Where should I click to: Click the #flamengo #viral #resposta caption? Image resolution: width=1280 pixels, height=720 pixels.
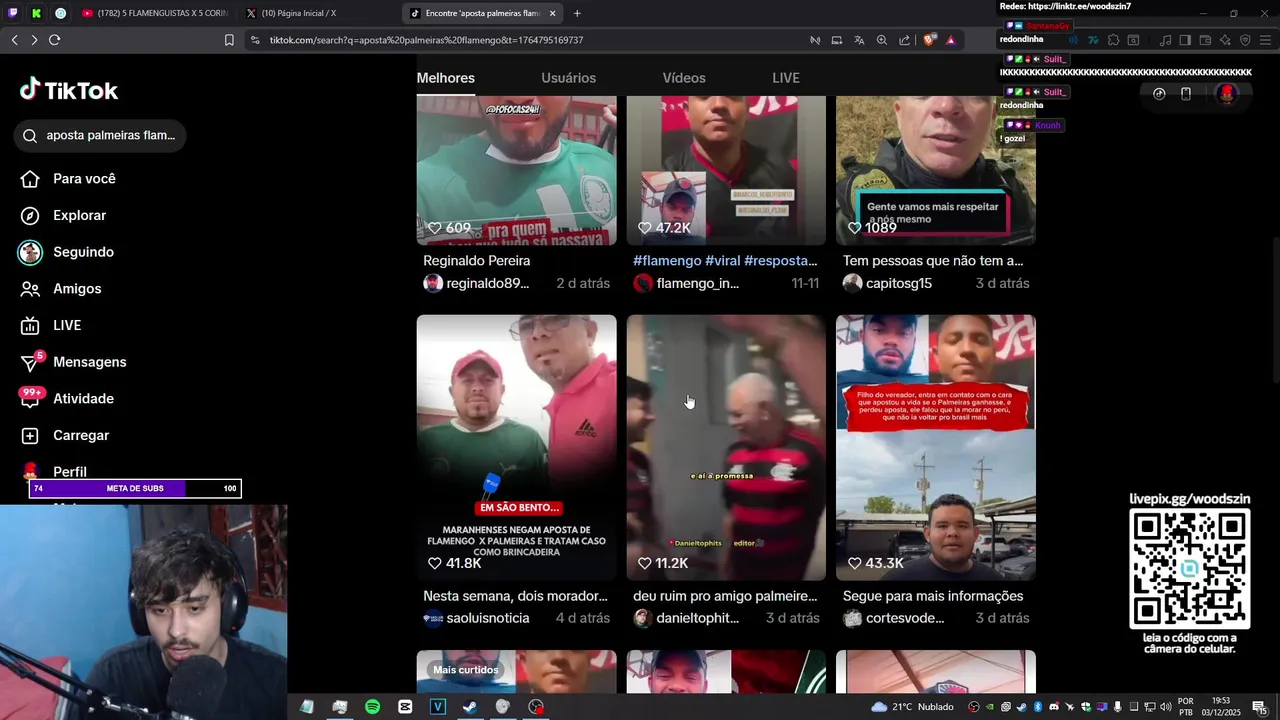tap(726, 260)
